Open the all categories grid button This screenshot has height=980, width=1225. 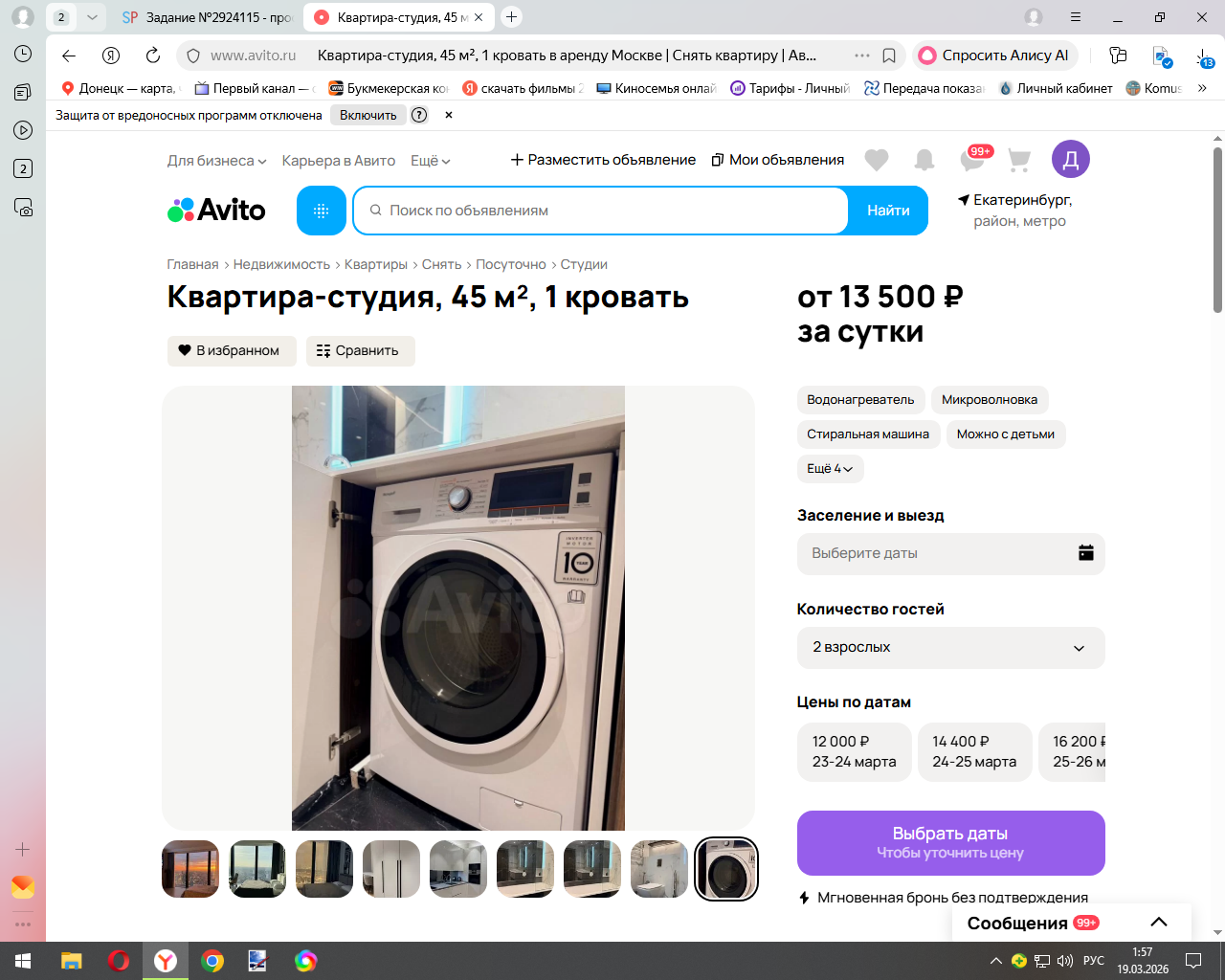tap(322, 211)
